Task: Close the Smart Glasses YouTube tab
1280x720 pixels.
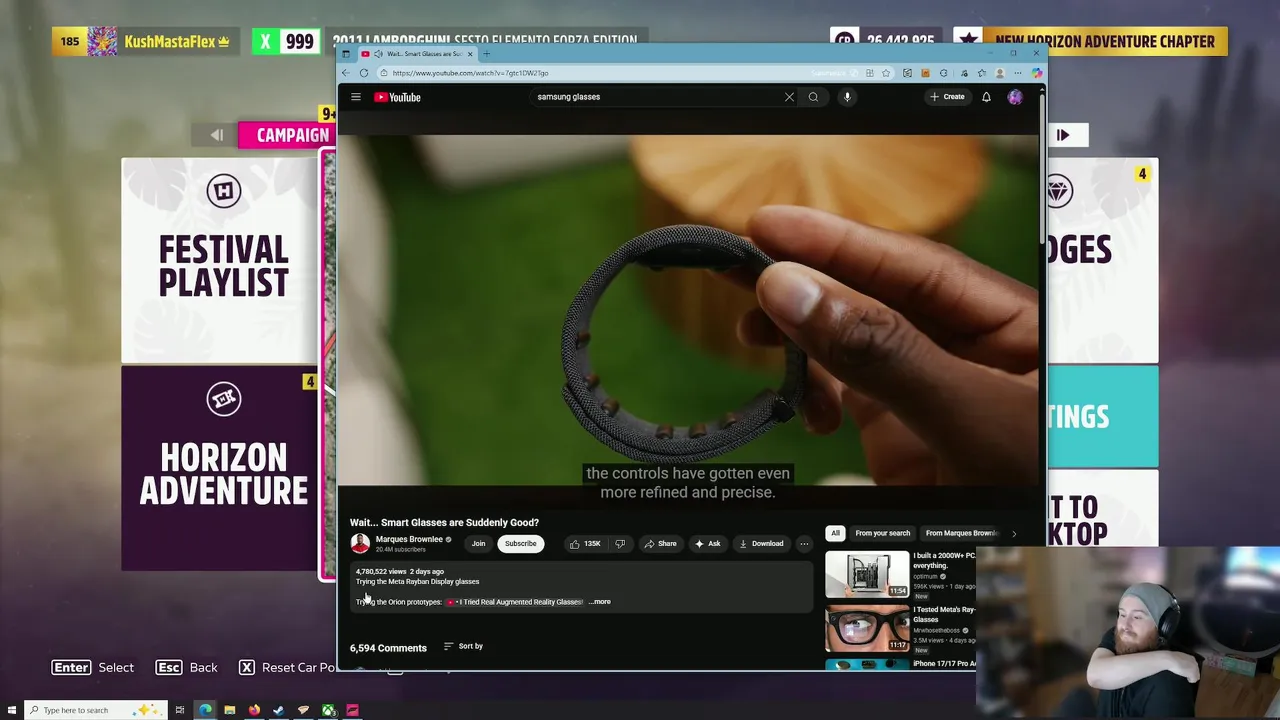Action: (470, 54)
